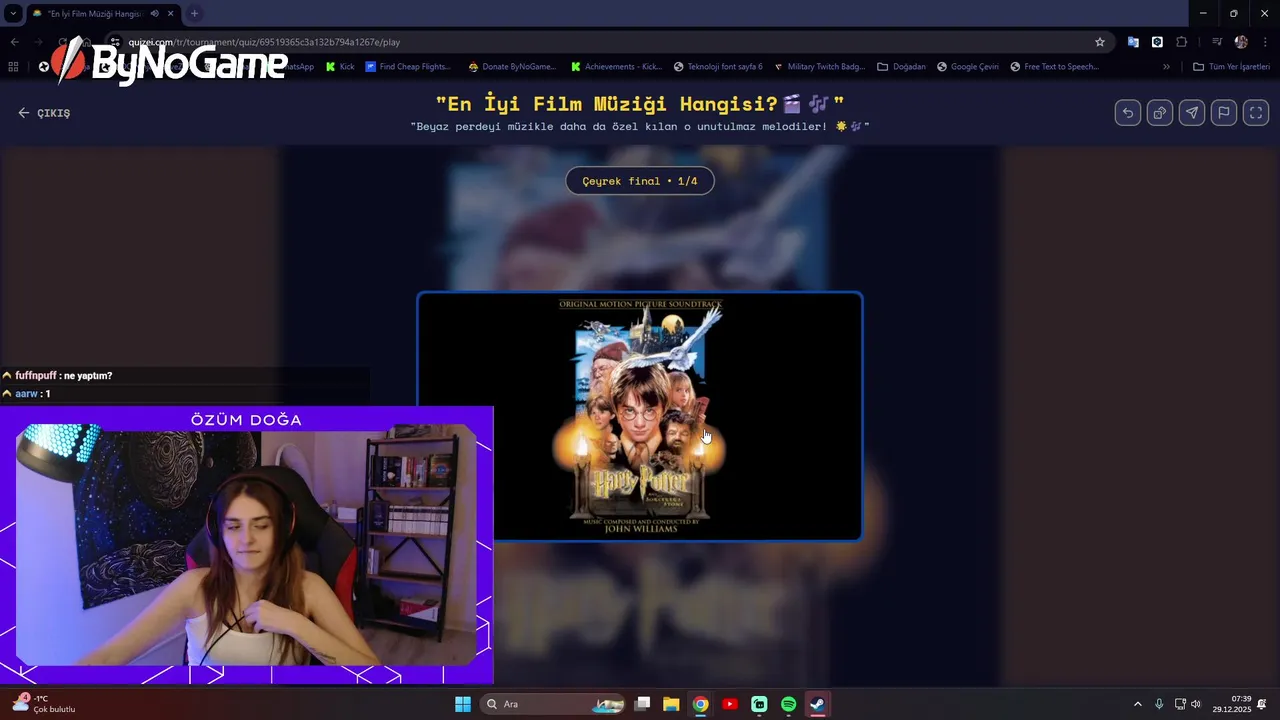1280x720 pixels.
Task: Open the Chrome three-dot menu
Action: (1265, 42)
